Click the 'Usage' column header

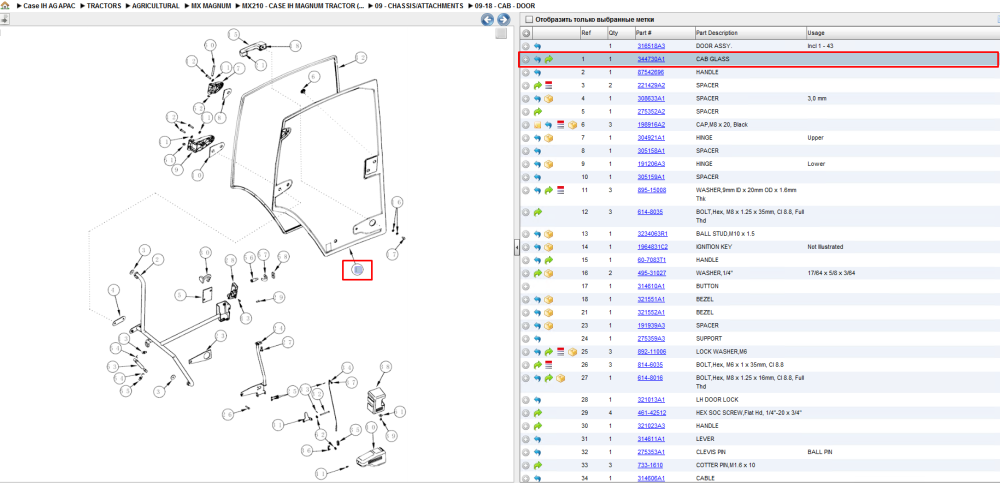[x=901, y=33]
